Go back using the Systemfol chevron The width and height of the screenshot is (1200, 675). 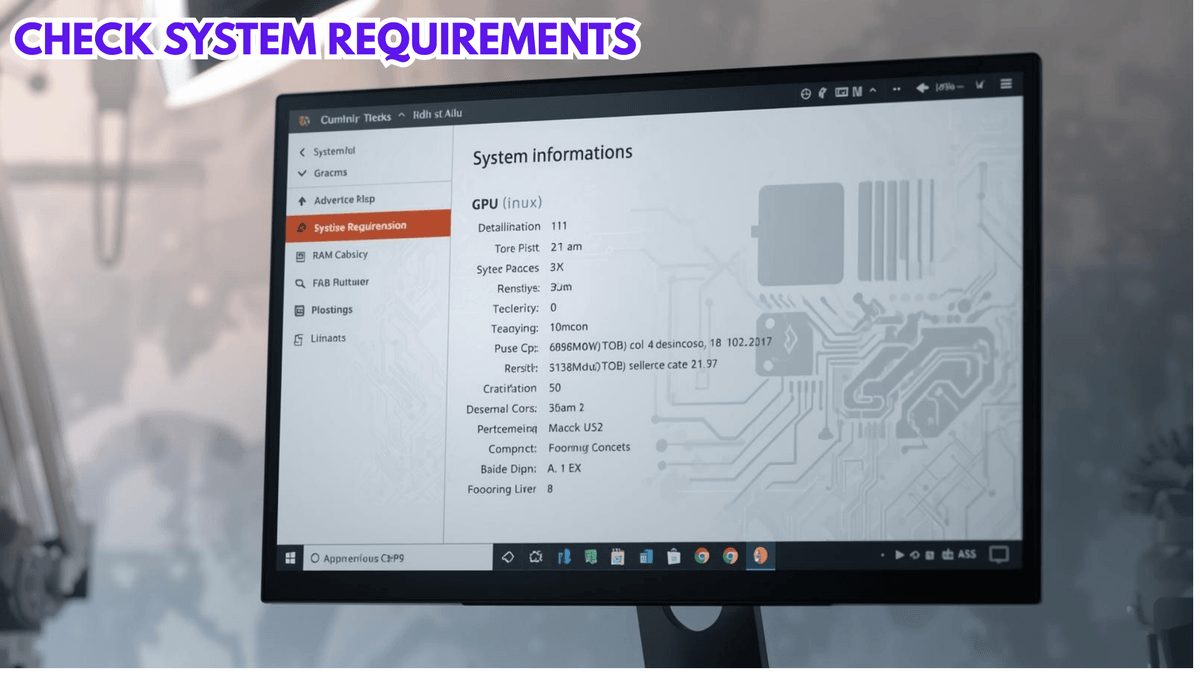(302, 153)
